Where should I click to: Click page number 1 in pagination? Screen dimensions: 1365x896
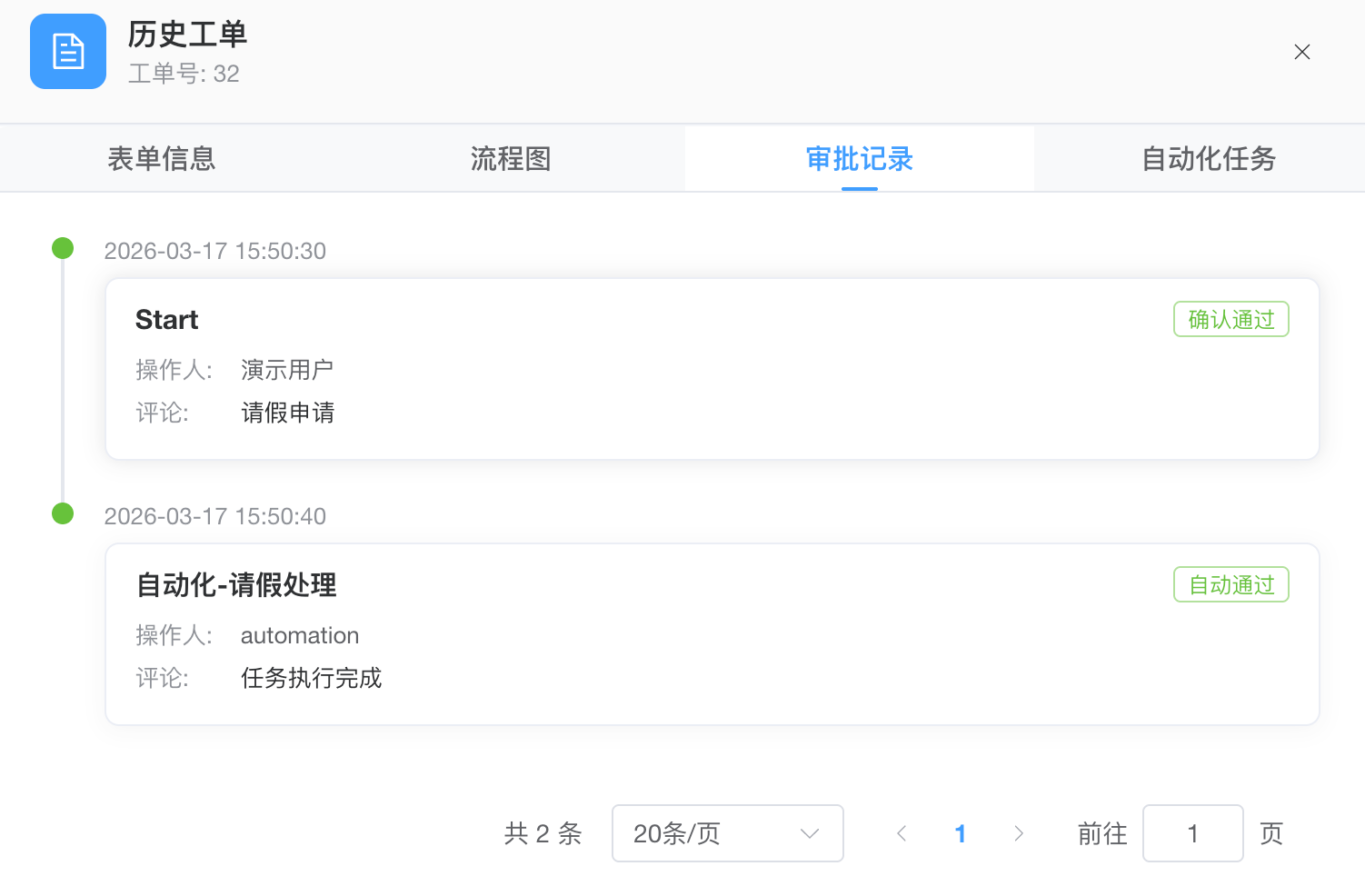(x=960, y=833)
